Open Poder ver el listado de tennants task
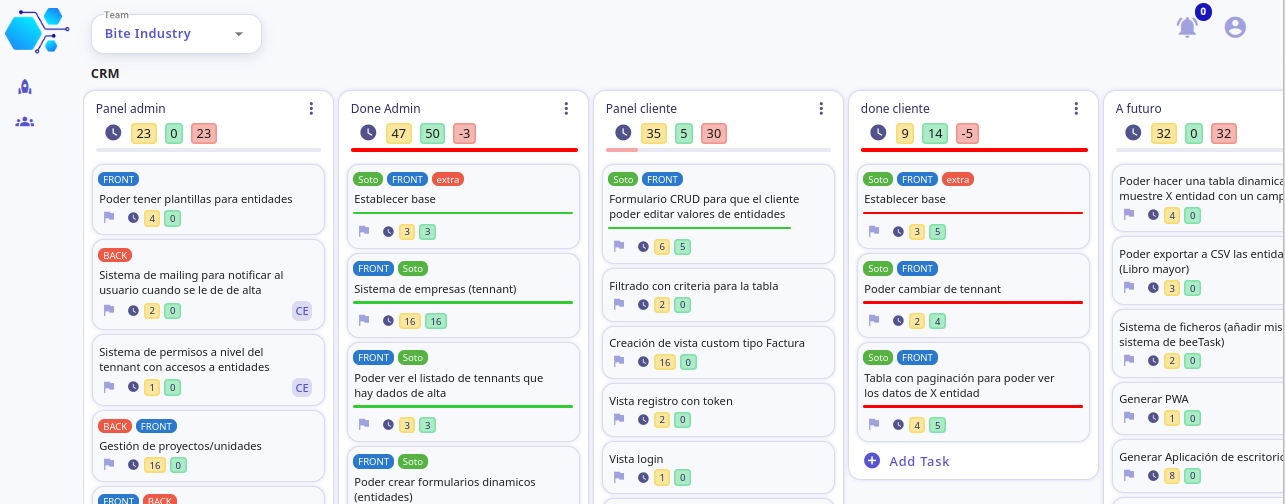The height and width of the screenshot is (504, 1285). tap(463, 393)
